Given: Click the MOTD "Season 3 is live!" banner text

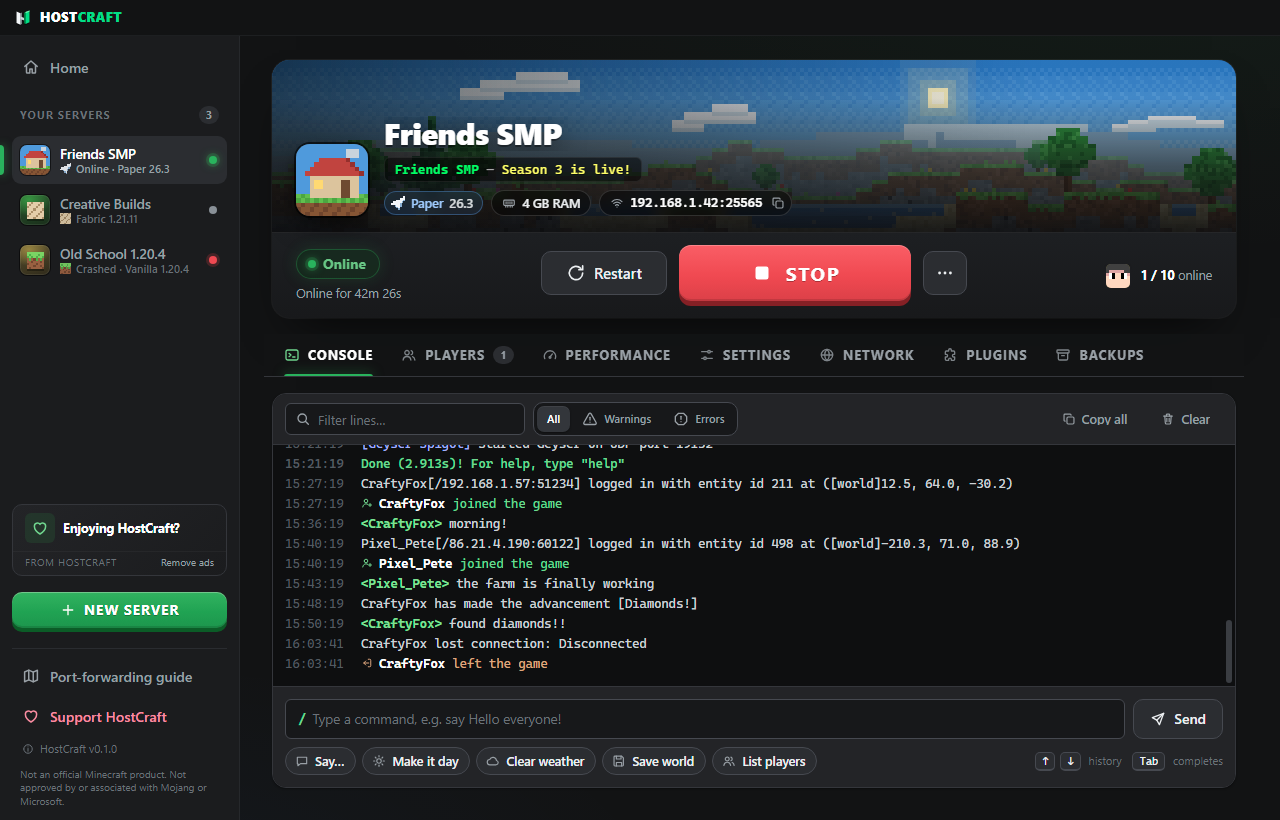Looking at the screenshot, I should [x=566, y=169].
